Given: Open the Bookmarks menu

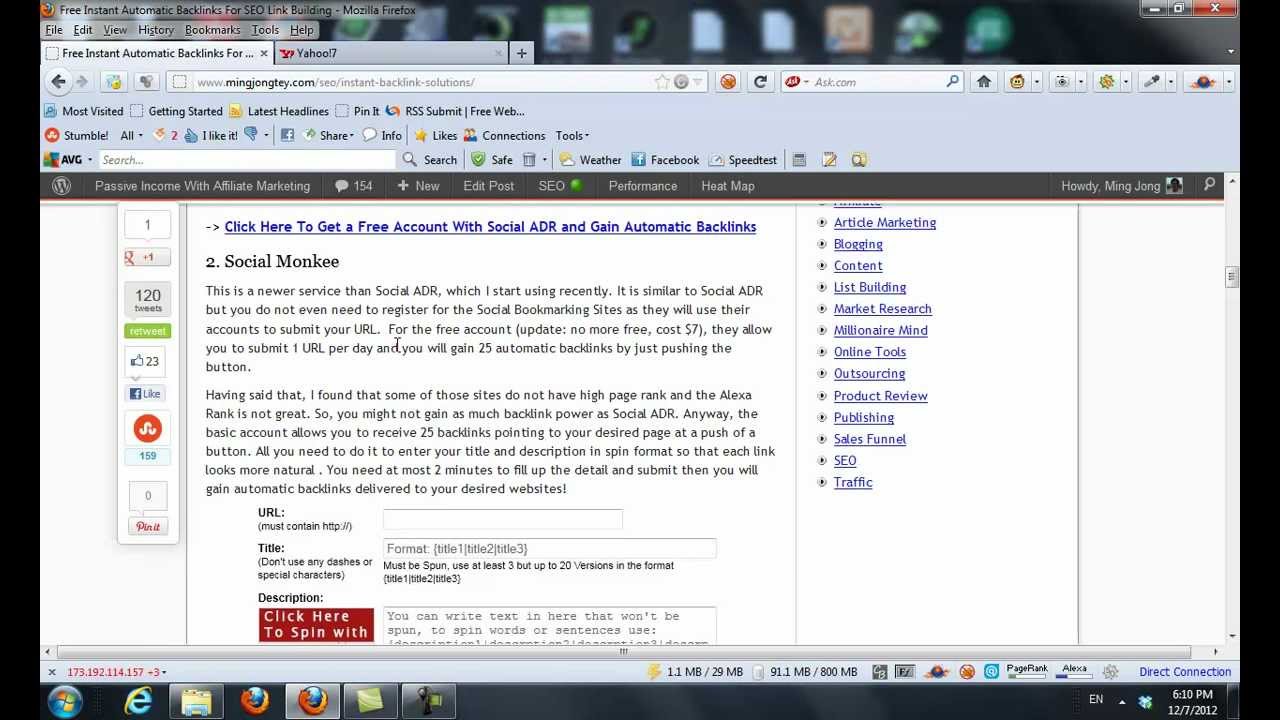Looking at the screenshot, I should point(212,30).
